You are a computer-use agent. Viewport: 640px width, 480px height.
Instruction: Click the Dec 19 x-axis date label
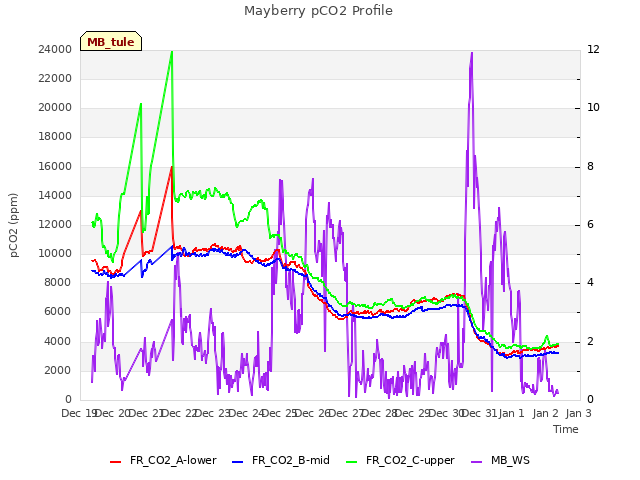coord(79,413)
